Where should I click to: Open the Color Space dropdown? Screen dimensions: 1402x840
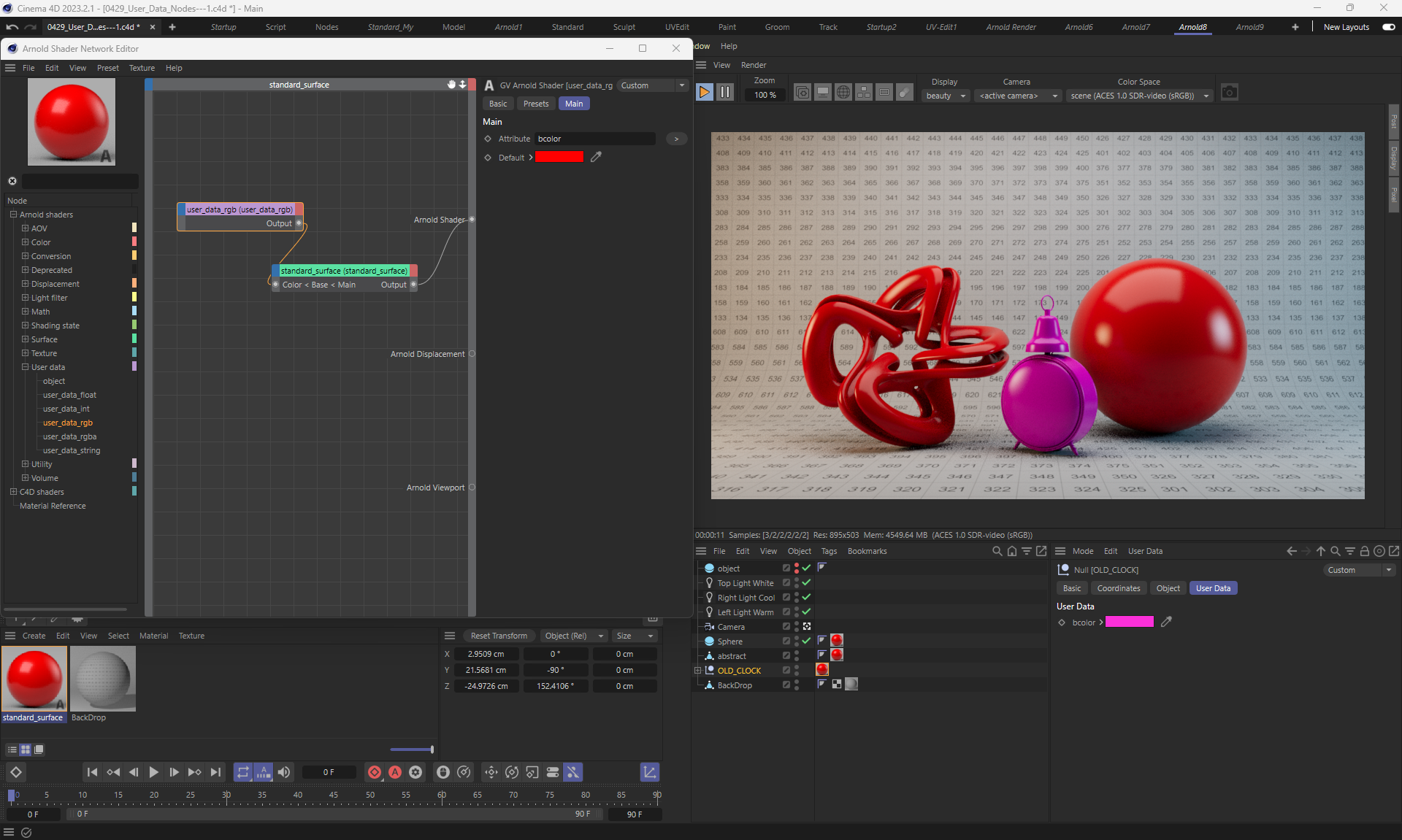click(x=1138, y=96)
